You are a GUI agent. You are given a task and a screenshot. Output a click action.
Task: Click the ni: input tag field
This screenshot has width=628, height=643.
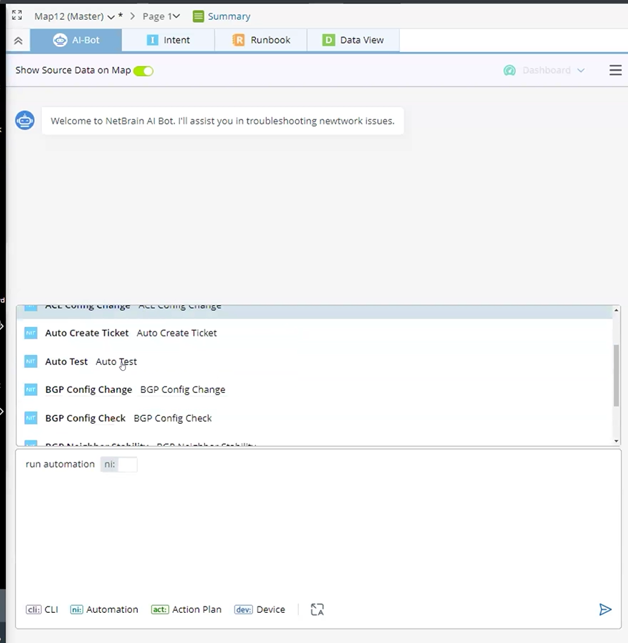tap(119, 464)
